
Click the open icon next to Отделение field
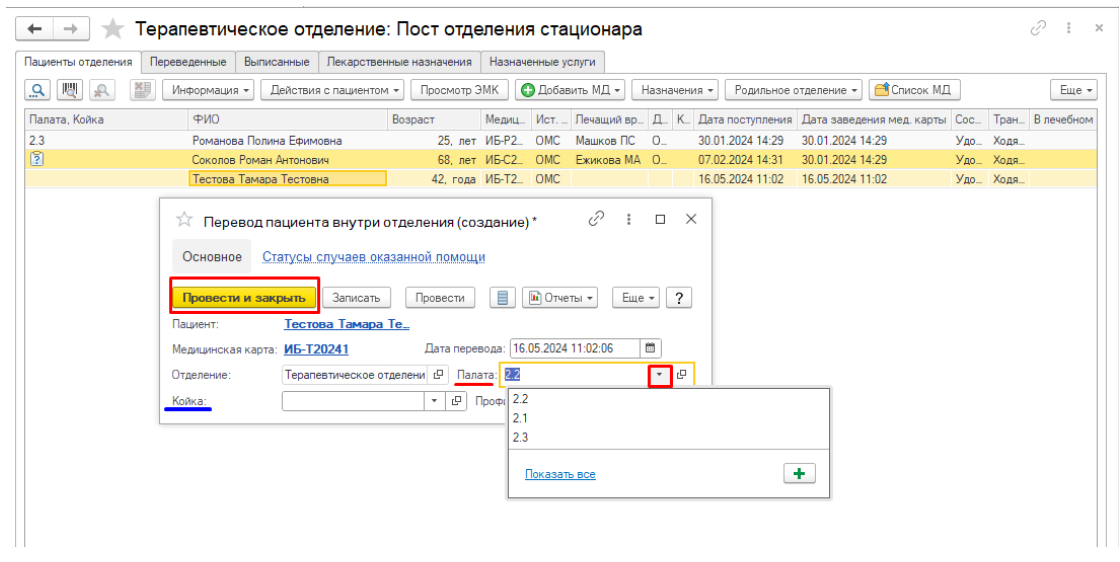point(439,375)
